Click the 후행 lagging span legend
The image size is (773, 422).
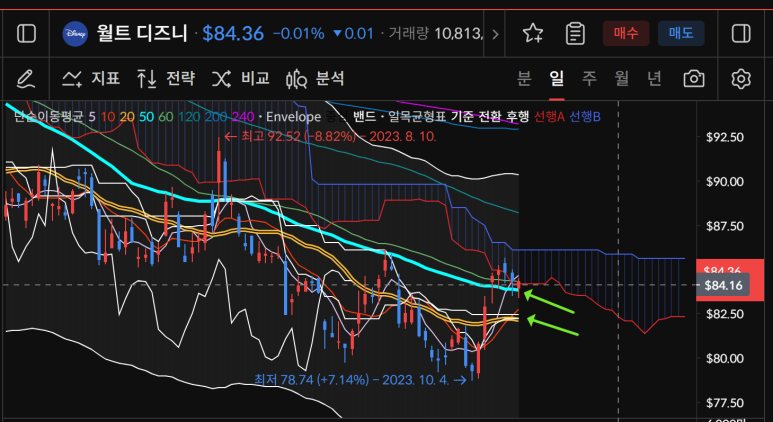[x=517, y=117]
